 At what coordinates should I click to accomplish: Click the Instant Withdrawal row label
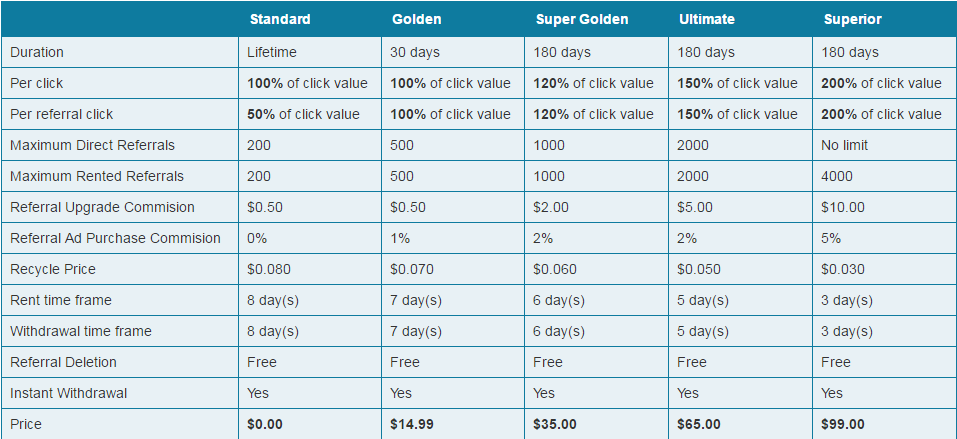coord(68,393)
